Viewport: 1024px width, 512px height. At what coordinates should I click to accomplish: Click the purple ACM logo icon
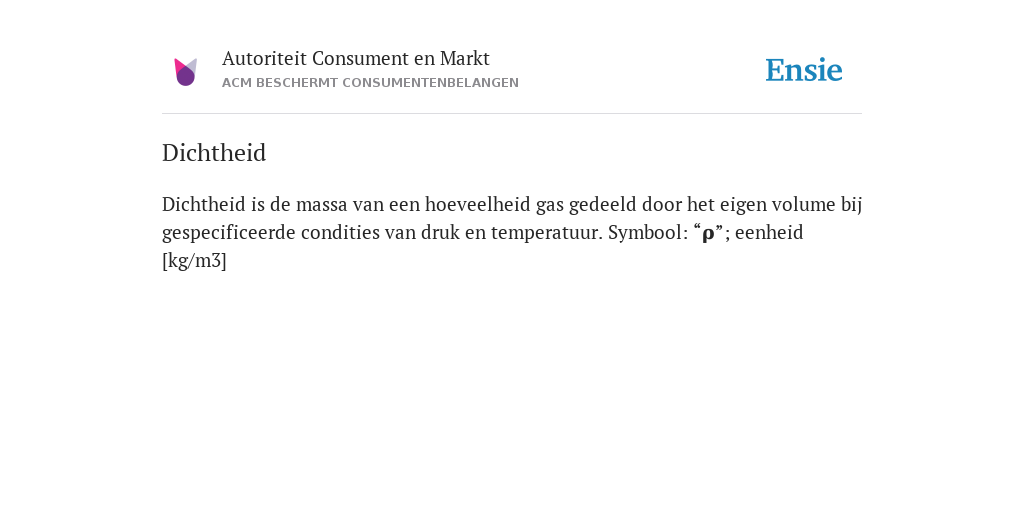click(185, 72)
